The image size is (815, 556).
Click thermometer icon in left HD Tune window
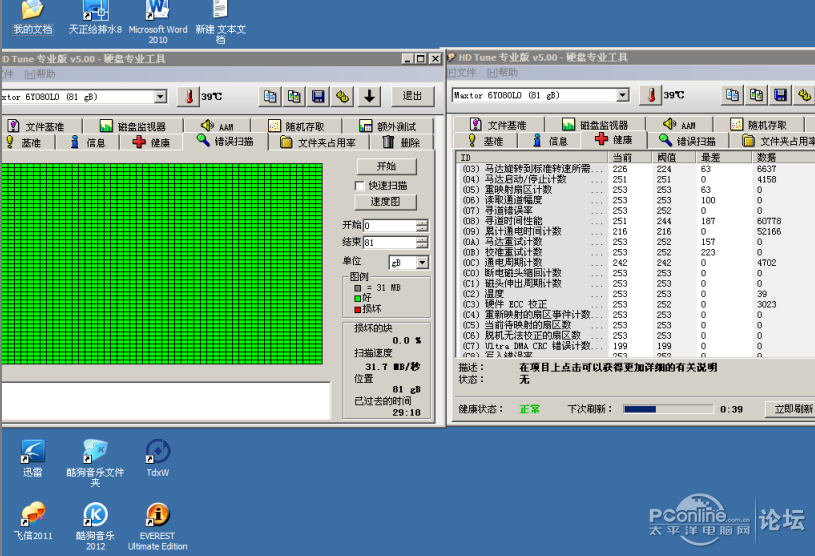pyautogui.click(x=189, y=97)
